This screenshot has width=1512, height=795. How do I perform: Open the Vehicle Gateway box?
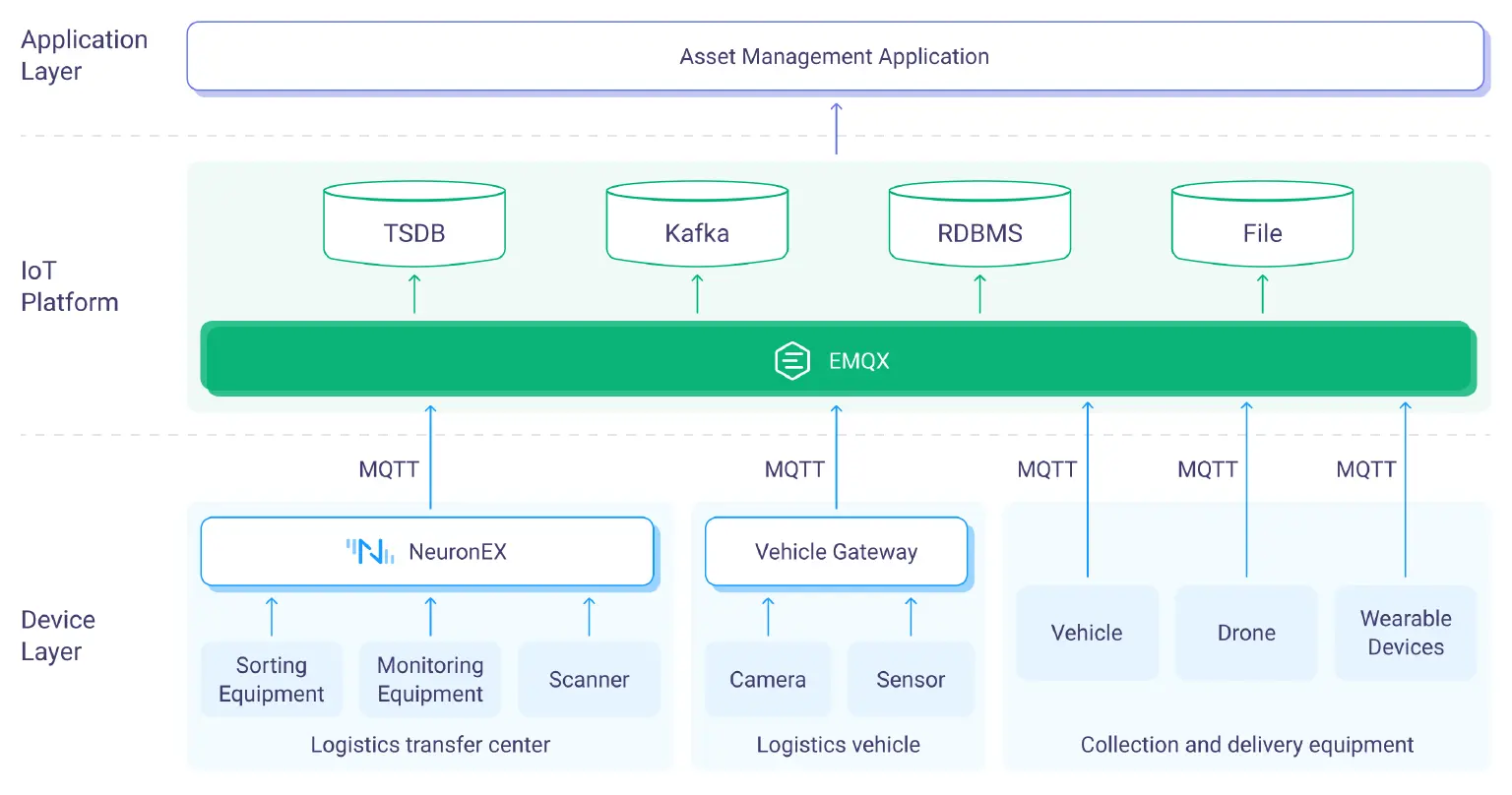(x=836, y=551)
